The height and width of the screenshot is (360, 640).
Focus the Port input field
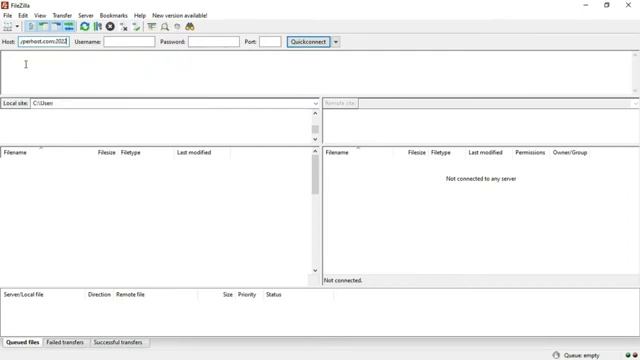(x=270, y=42)
